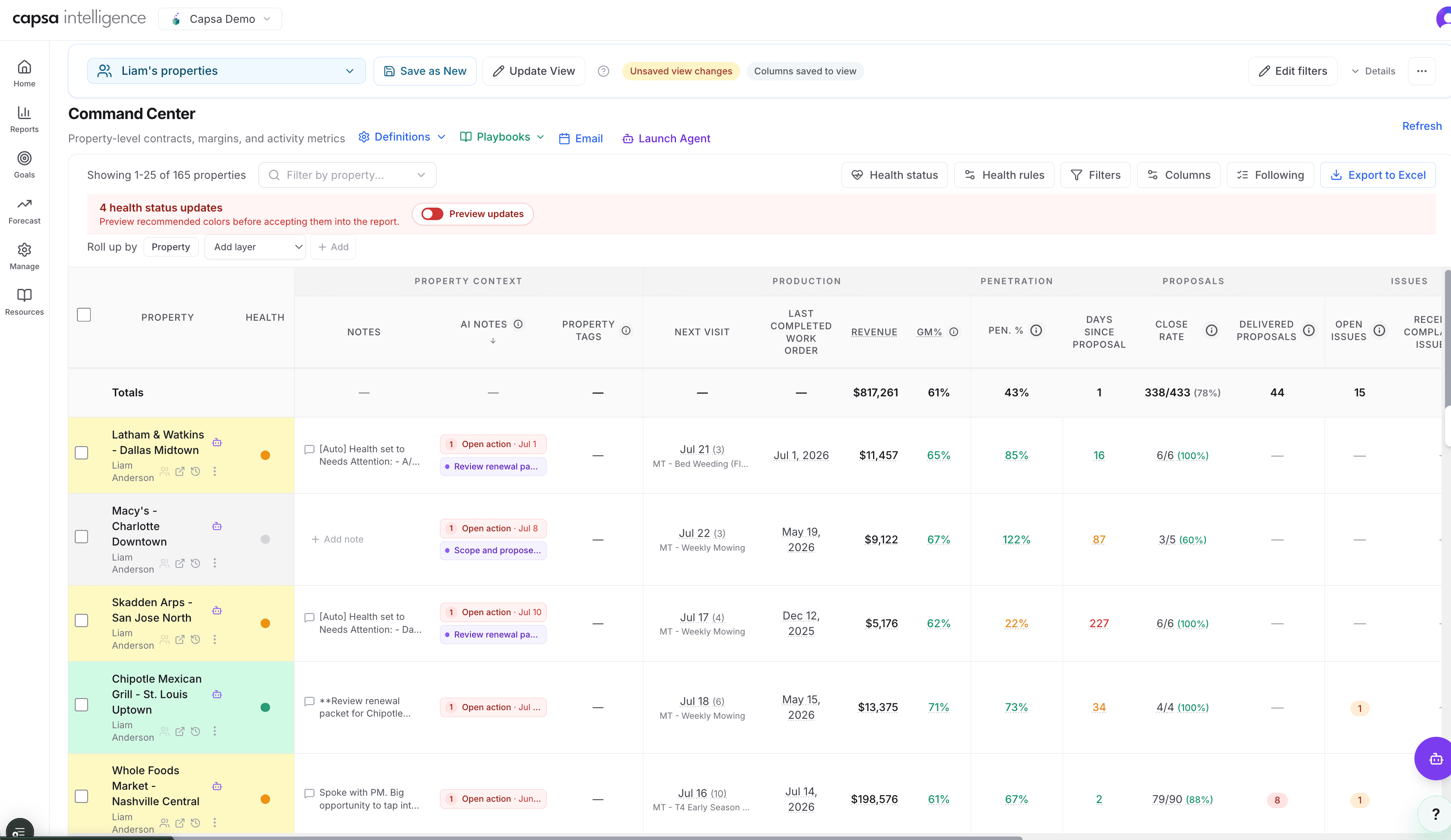This screenshot has width=1451, height=840.
Task: Click the info icon next to GM% header
Action: [953, 331]
